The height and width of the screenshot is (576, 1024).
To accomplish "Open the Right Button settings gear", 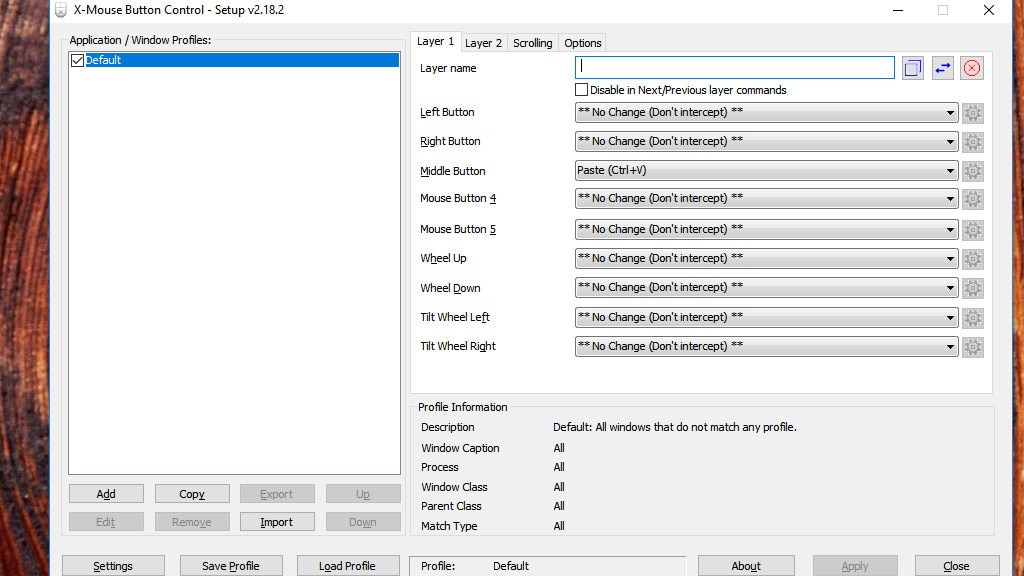I will [x=972, y=142].
